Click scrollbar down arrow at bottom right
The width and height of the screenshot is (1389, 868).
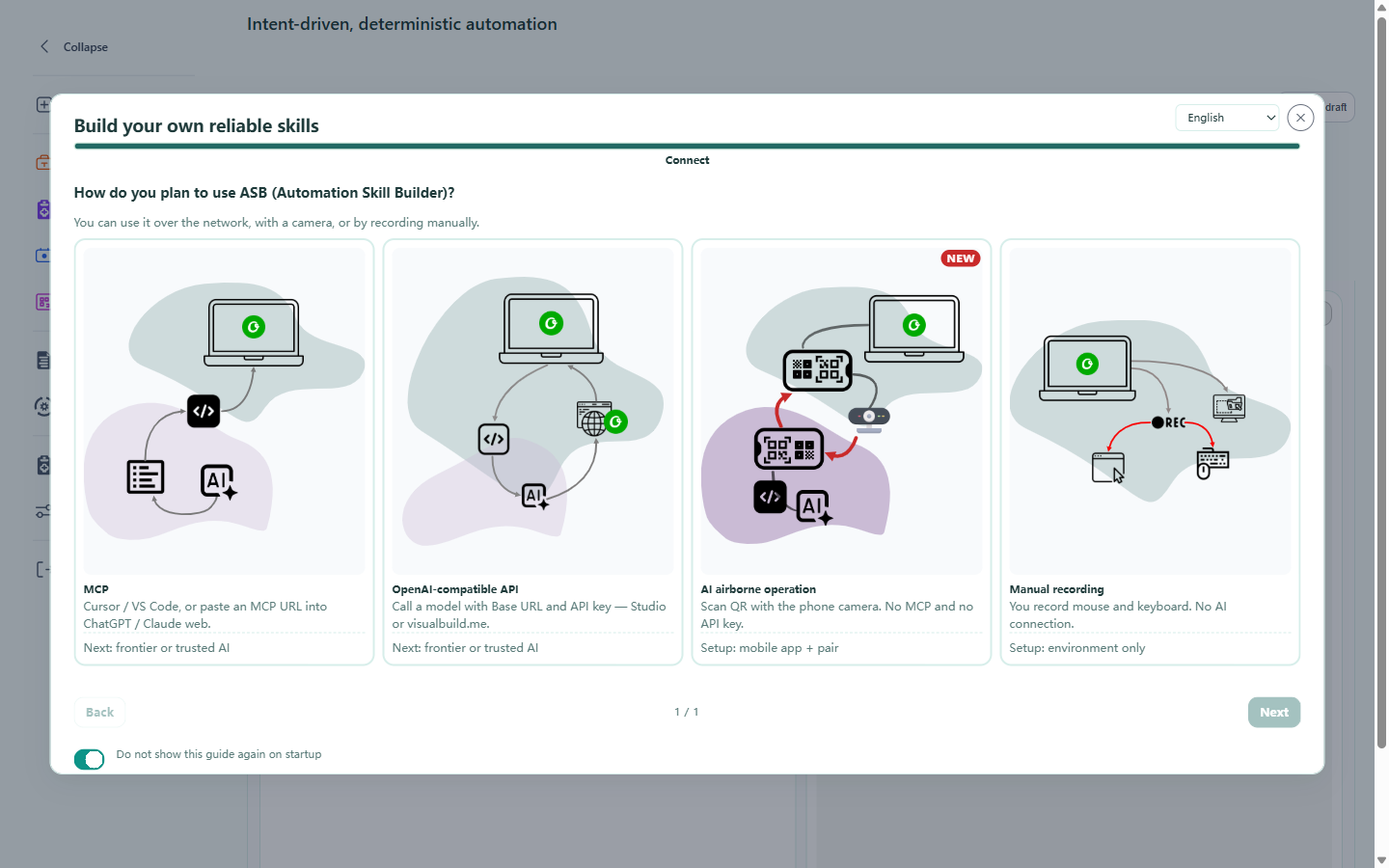tap(1381, 860)
